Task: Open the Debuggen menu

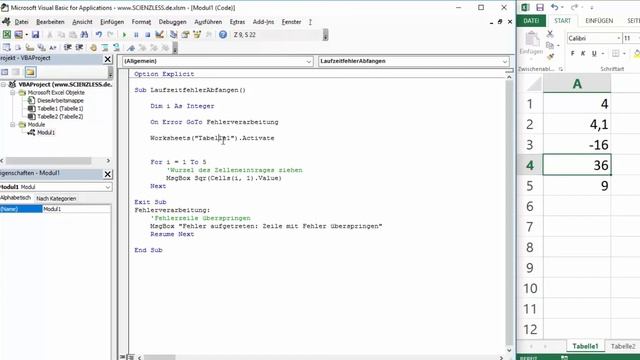Action: pos(172,22)
